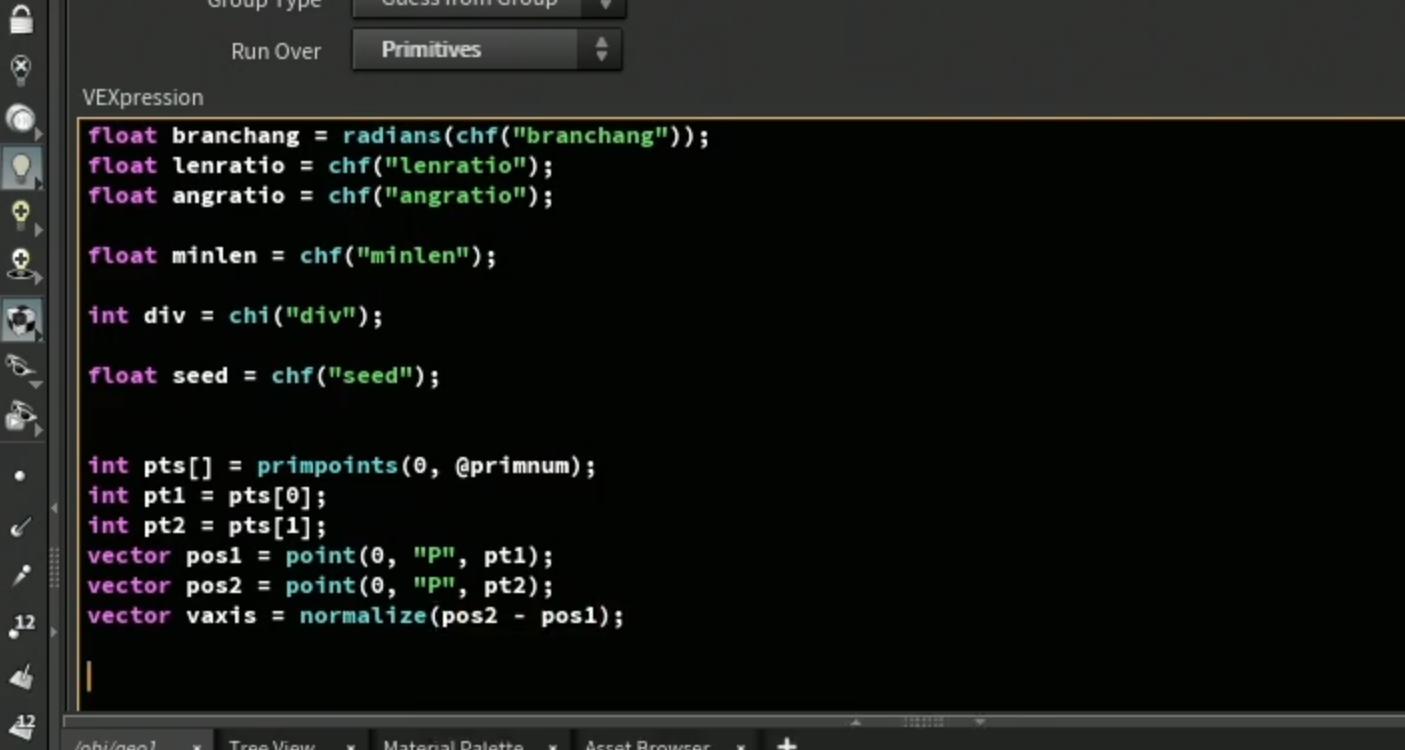Click the 'float seed' code line

coord(264,375)
